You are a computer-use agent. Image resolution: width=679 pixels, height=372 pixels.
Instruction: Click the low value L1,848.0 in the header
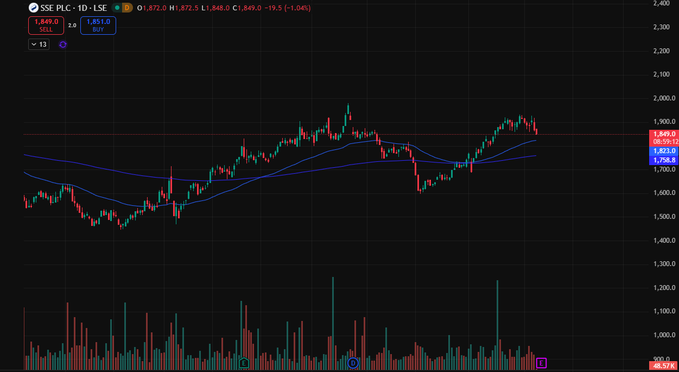(217, 8)
